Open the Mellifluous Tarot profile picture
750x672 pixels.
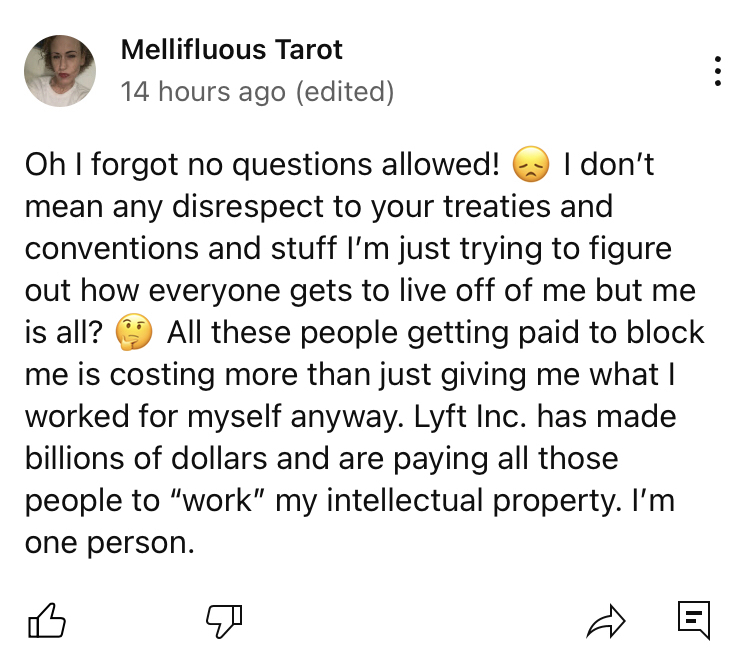click(x=60, y=71)
